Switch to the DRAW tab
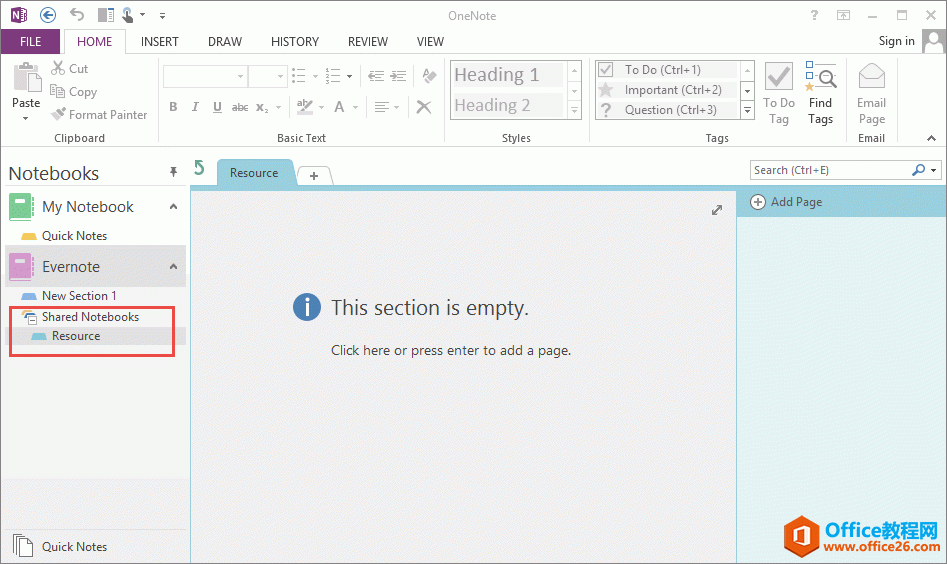Screen dimensions: 947x564 (x=225, y=42)
